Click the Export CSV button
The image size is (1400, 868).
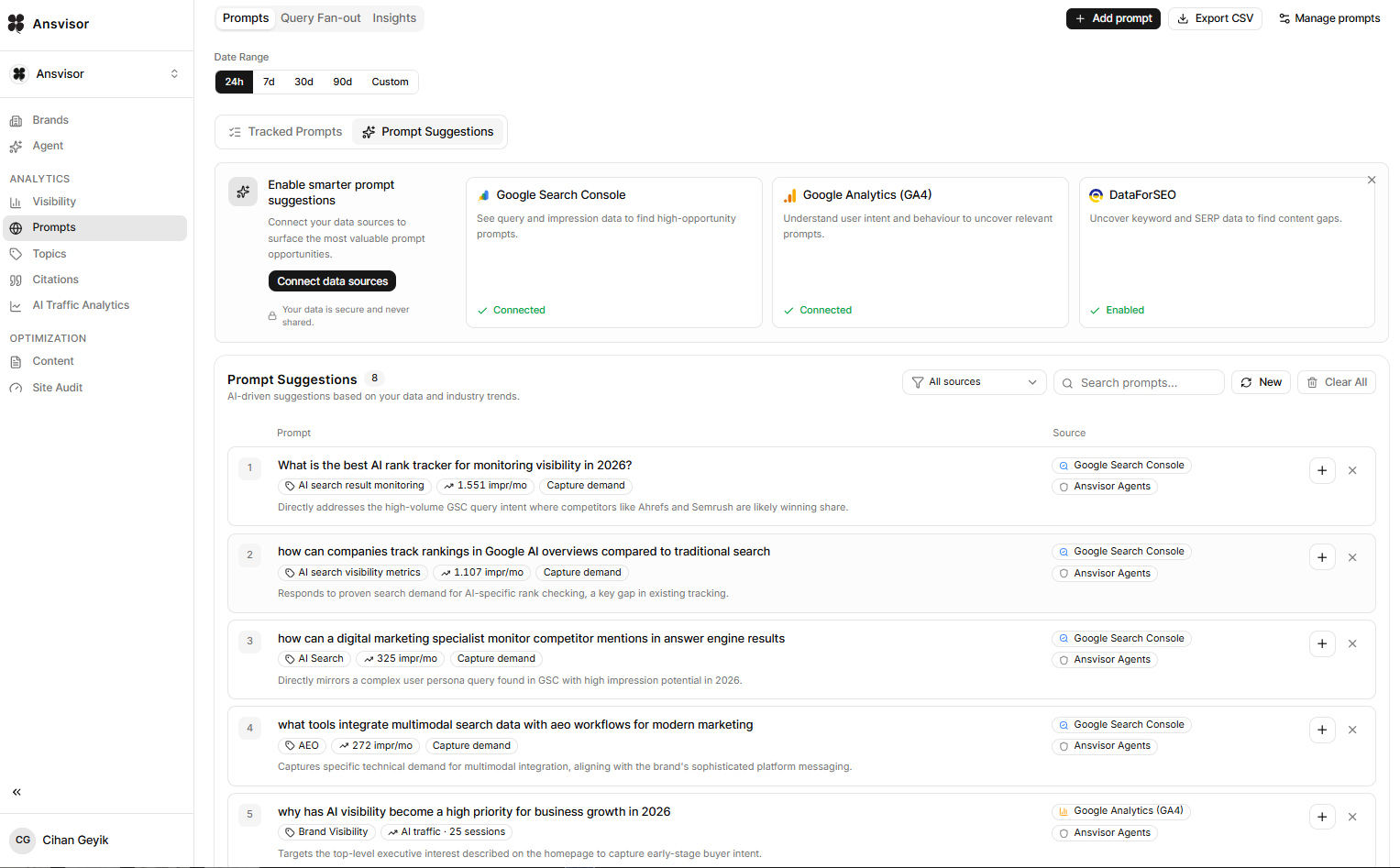tap(1215, 18)
